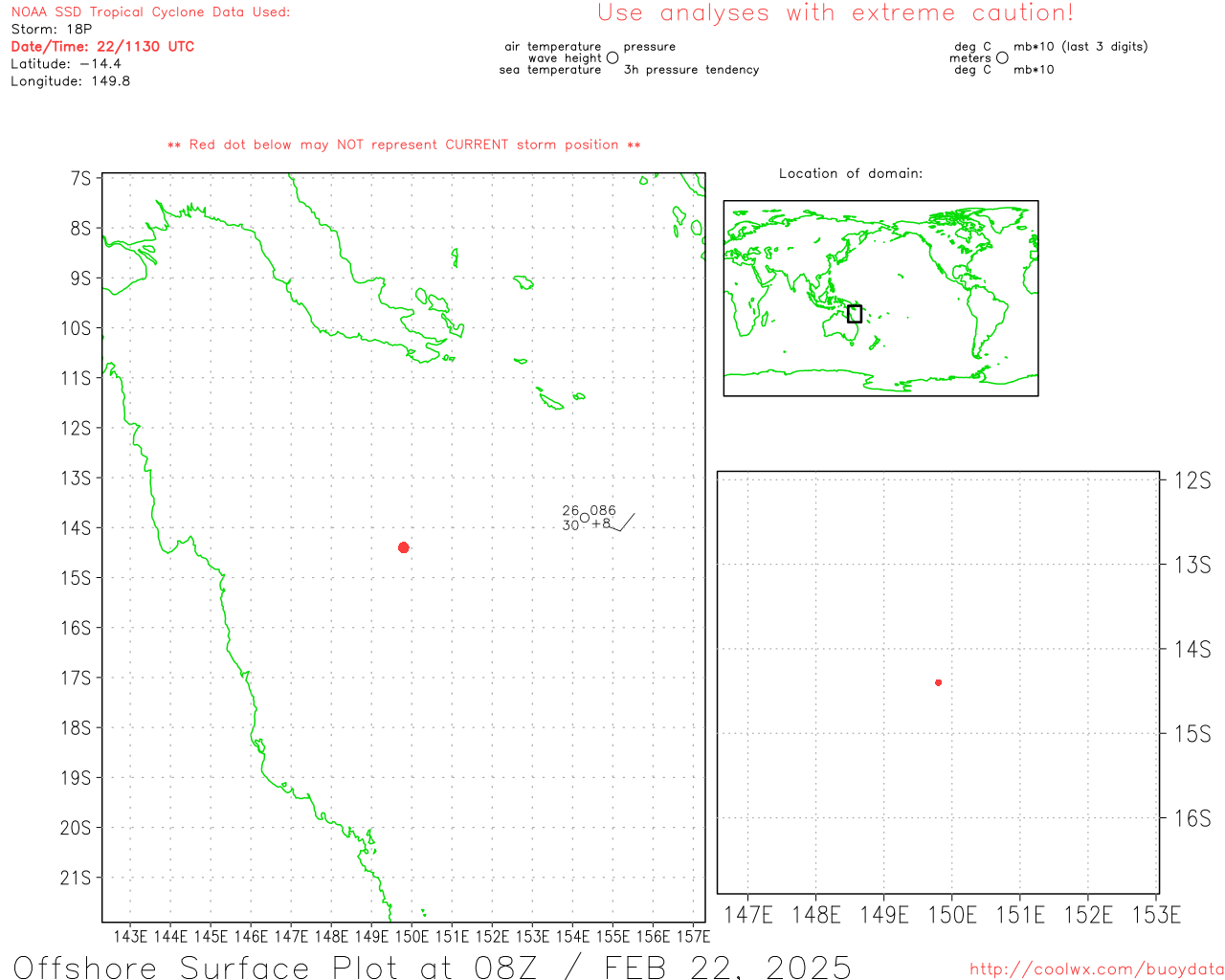
Task: Click the legend station circle beside 'pressure'
Action: 612,58
